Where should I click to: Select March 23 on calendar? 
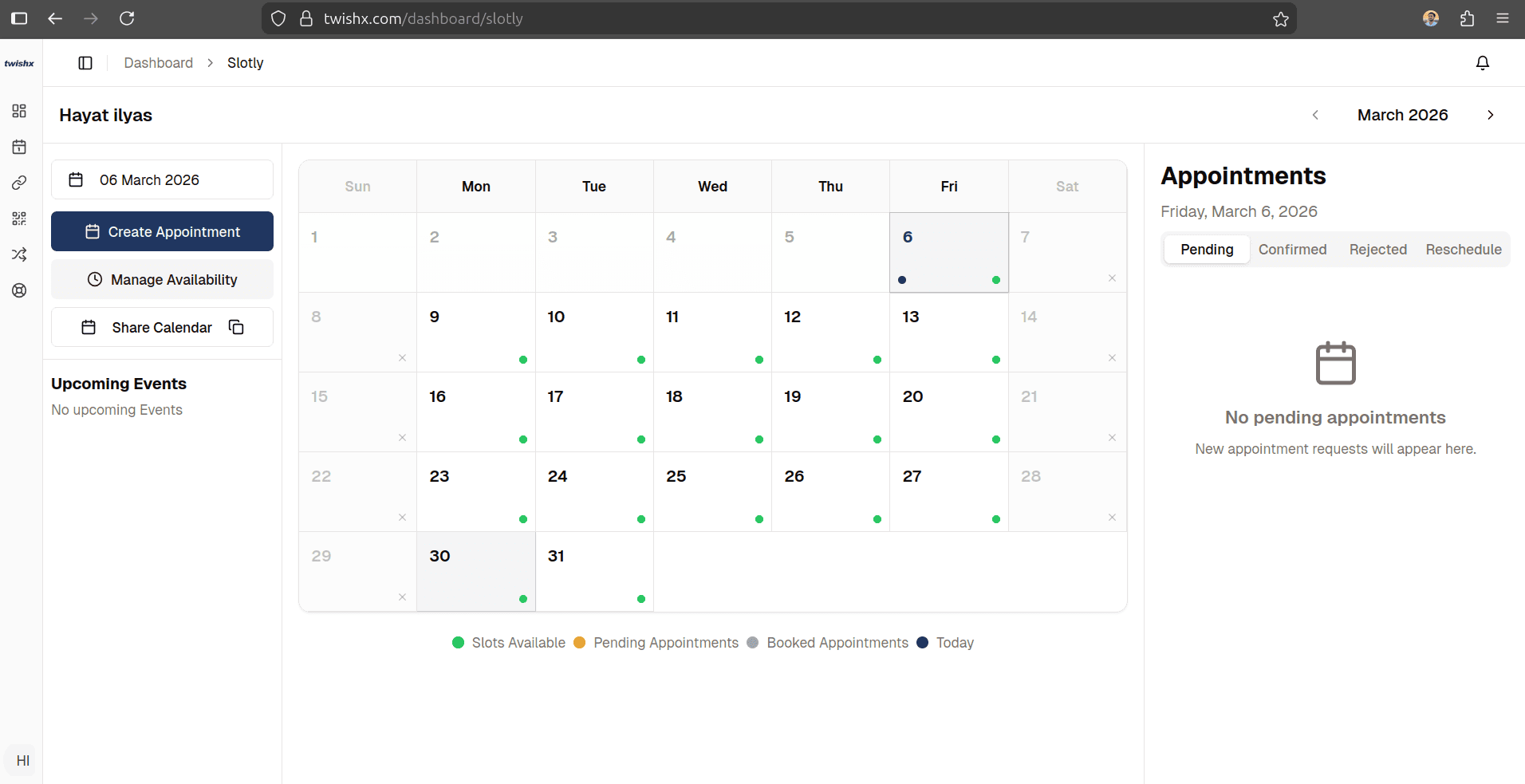(x=476, y=492)
